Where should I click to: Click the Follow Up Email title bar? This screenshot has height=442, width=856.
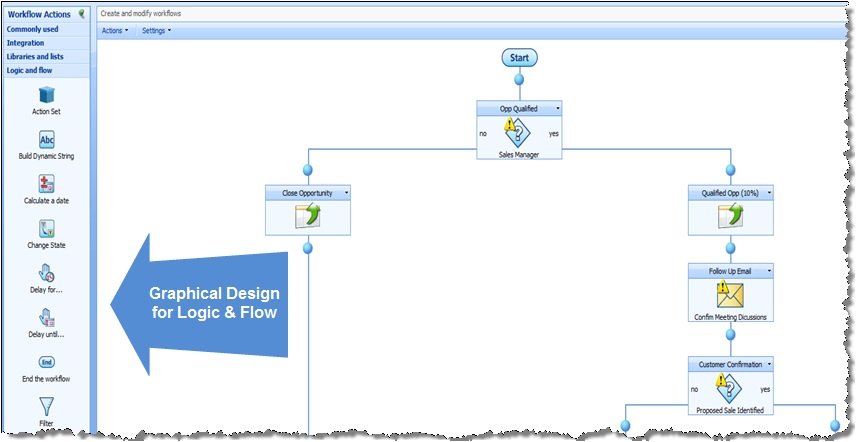(730, 271)
